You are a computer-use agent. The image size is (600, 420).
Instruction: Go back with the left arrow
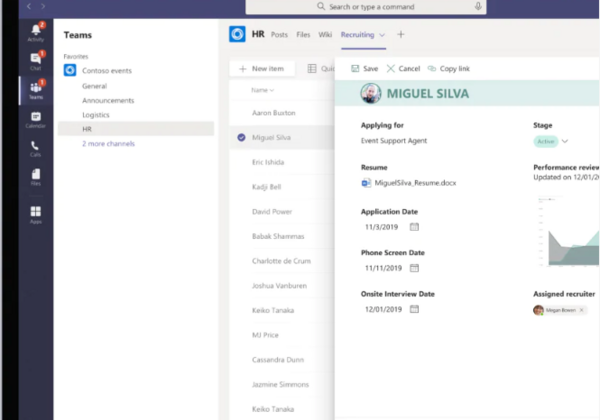[29, 6]
